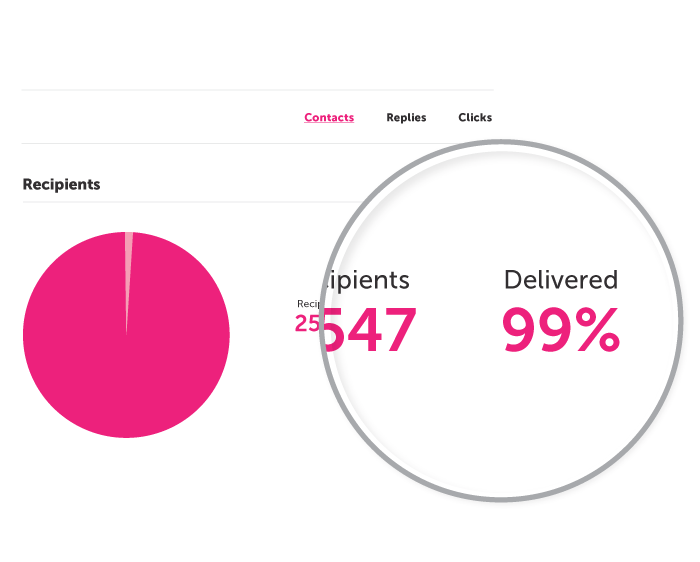Click the small Recipients label beside the chart

tap(308, 304)
